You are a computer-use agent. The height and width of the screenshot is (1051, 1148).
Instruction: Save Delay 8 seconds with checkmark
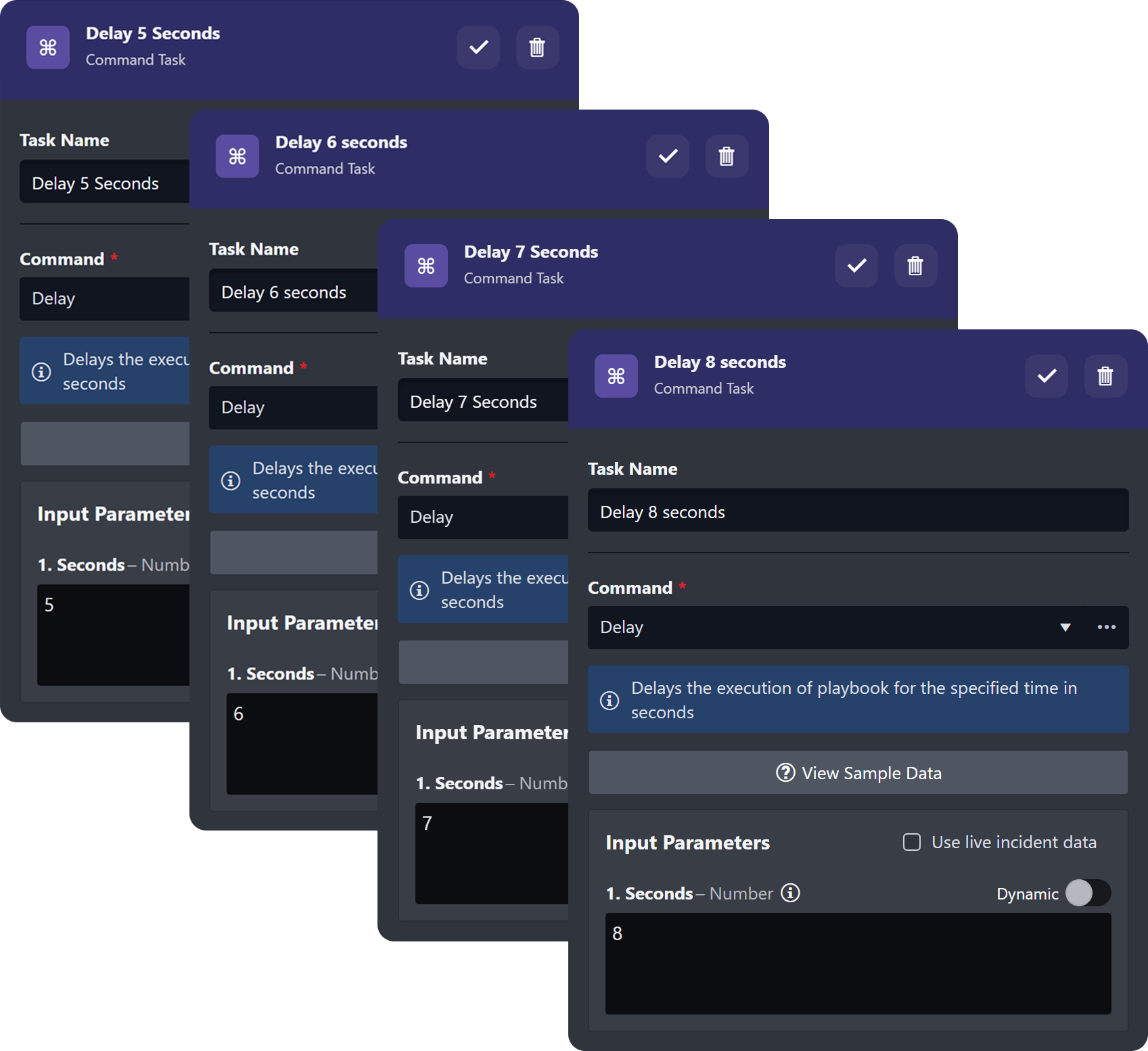click(x=1047, y=376)
